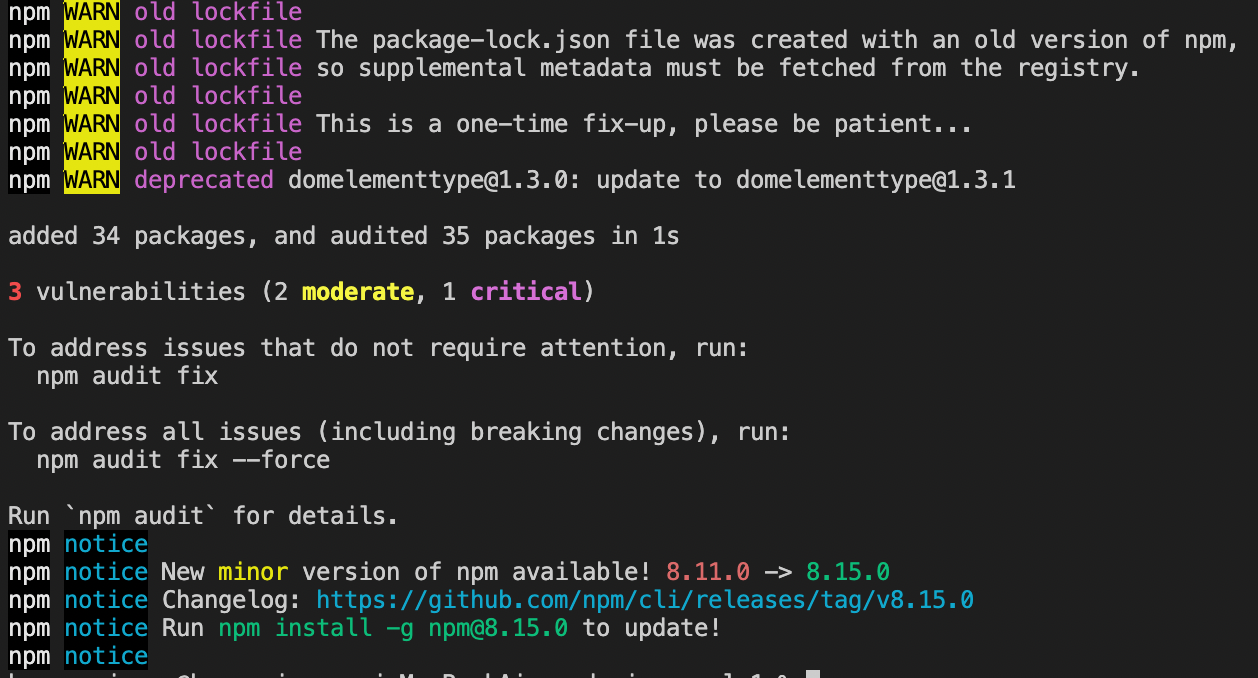Click the 'deprecated' warning label

point(204,180)
